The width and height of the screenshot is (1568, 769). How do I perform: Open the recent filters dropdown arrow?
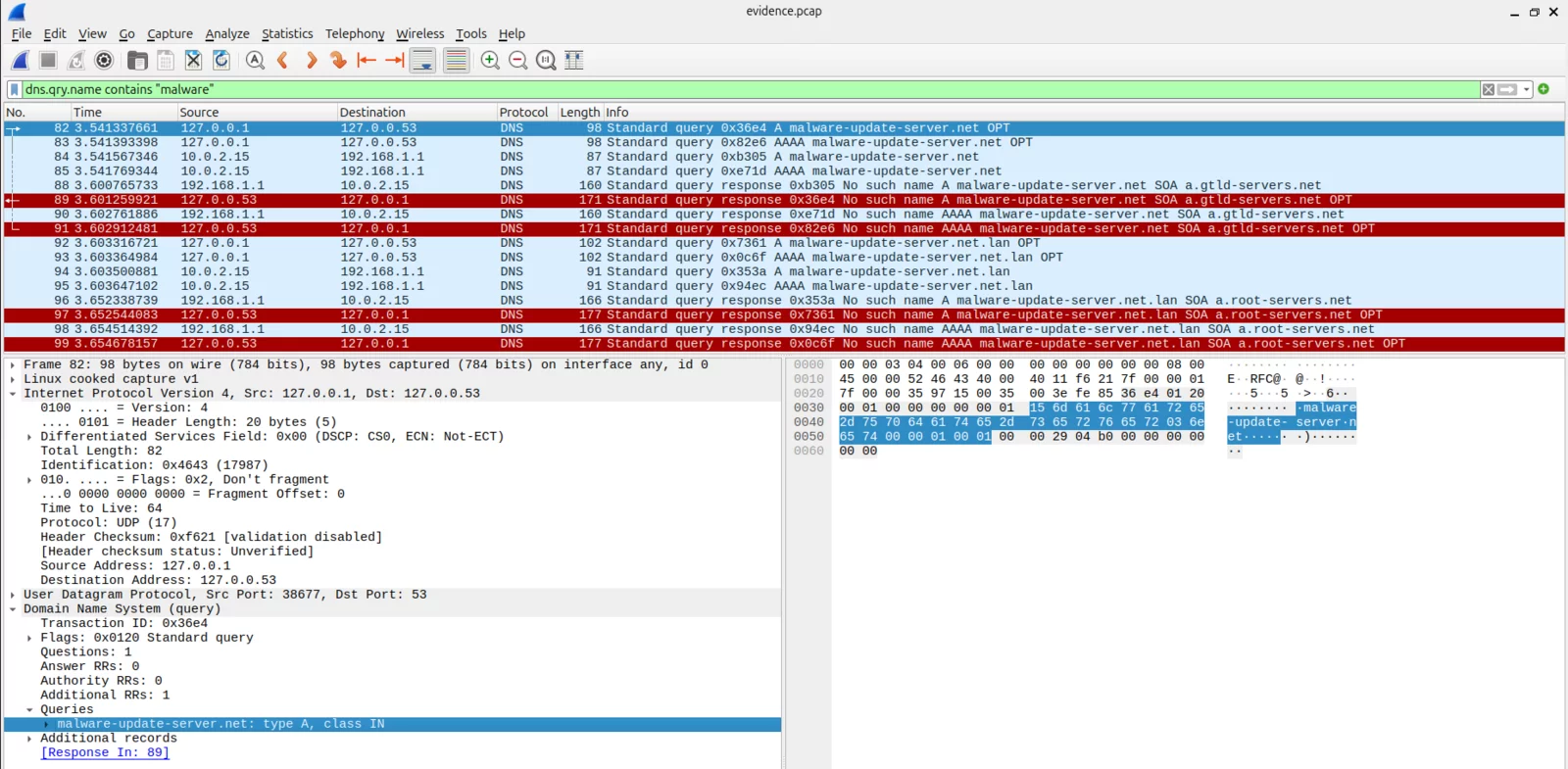[x=1527, y=89]
